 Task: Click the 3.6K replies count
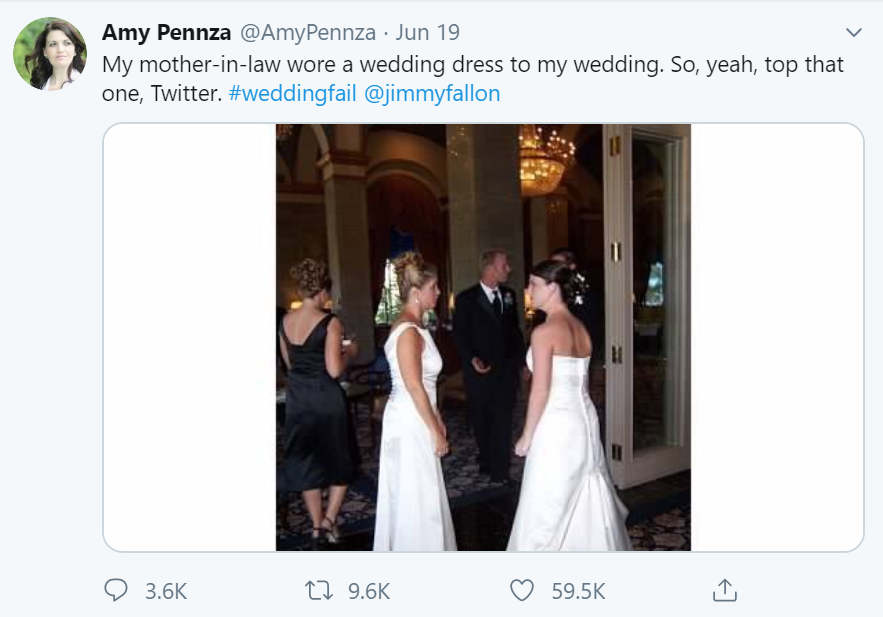click(x=166, y=591)
